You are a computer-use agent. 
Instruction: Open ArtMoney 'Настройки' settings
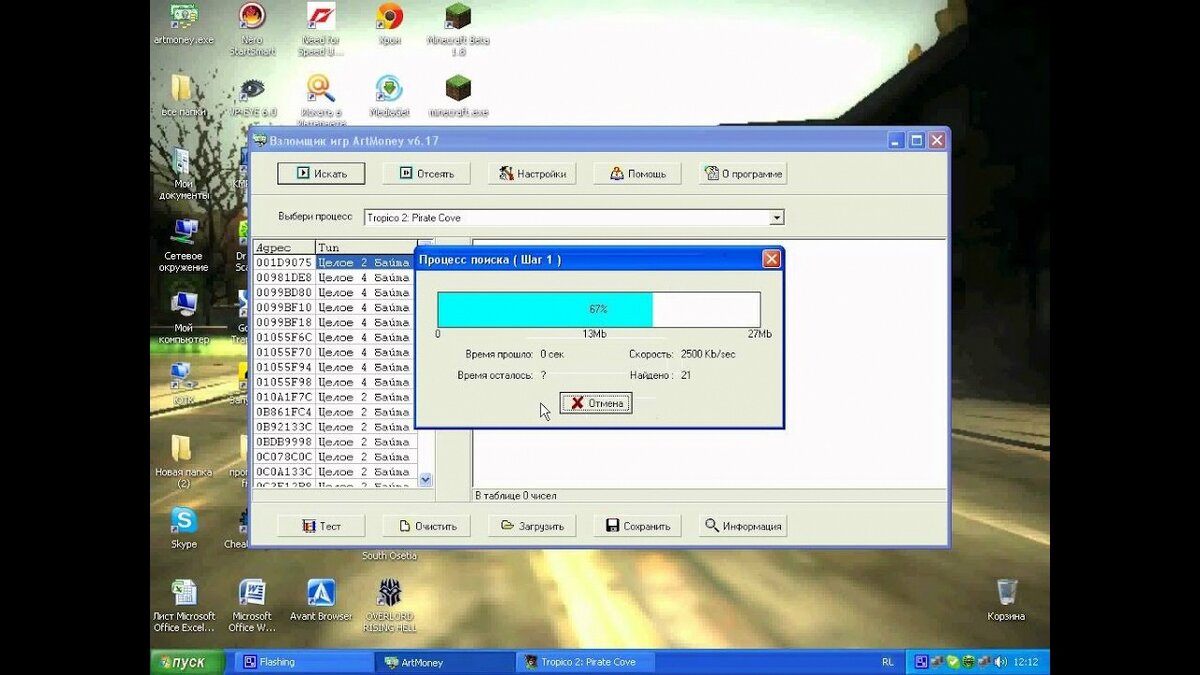pos(533,173)
